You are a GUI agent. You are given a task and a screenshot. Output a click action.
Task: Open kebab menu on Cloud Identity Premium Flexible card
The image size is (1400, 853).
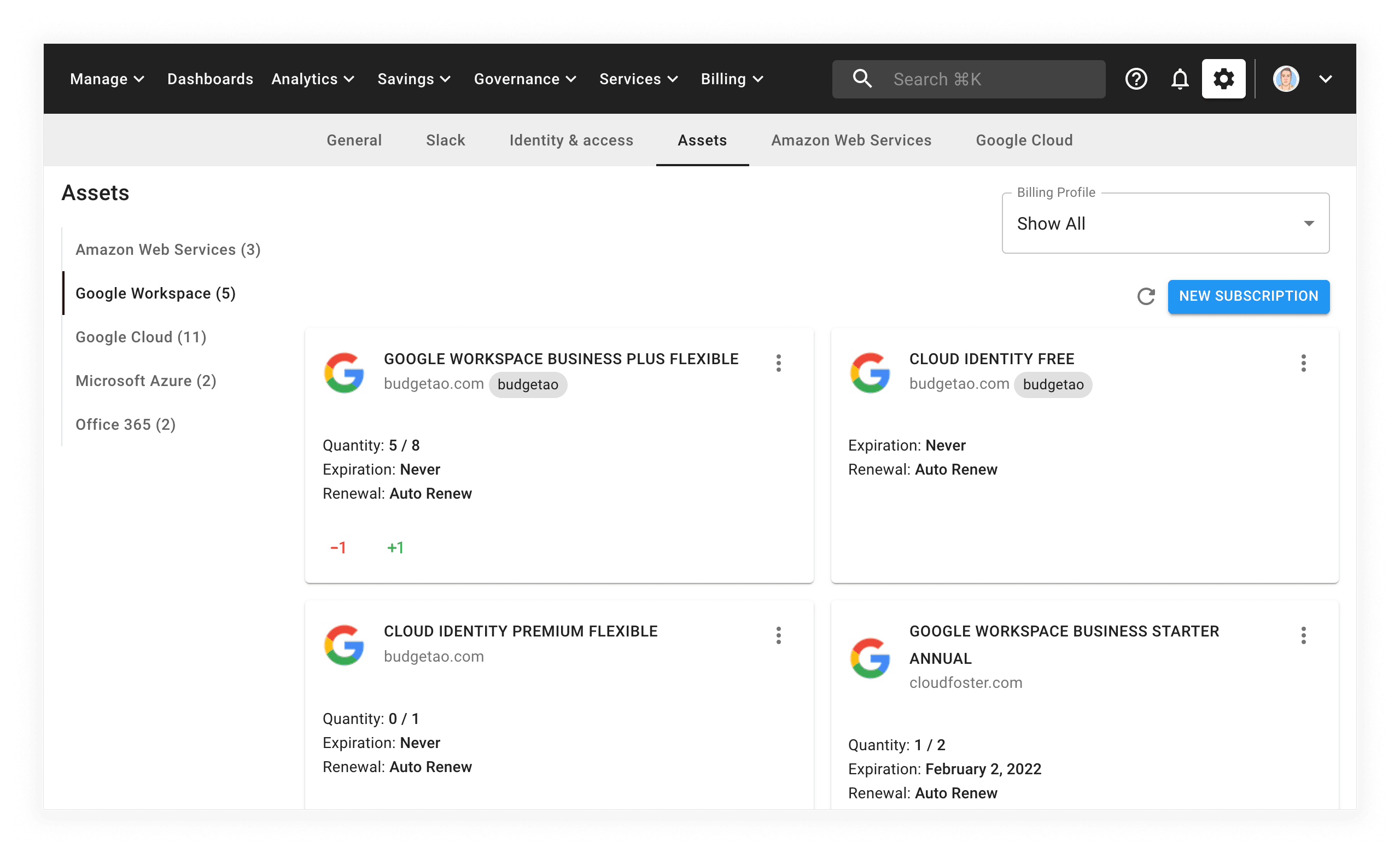[x=778, y=635]
